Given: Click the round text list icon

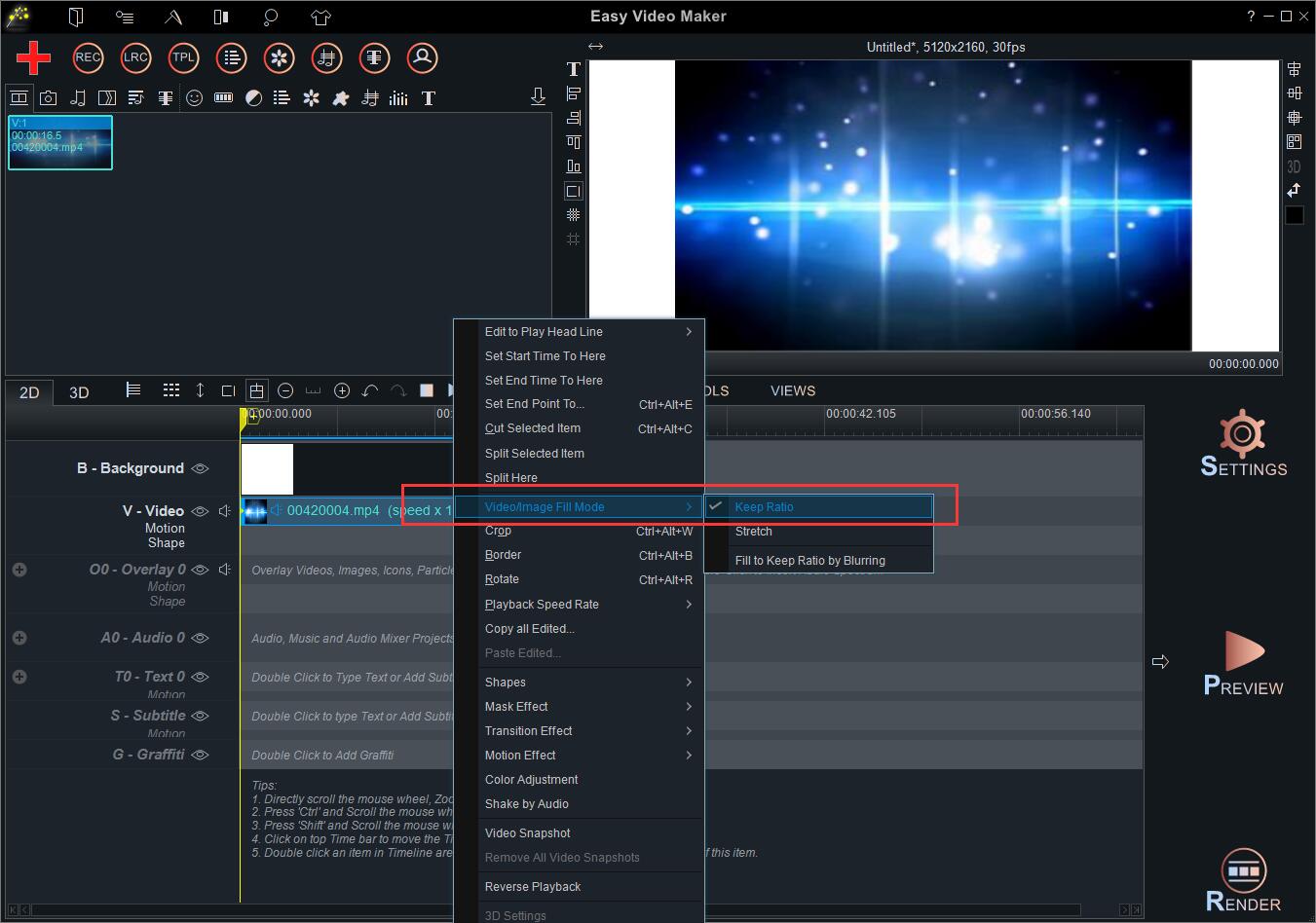Looking at the screenshot, I should pos(231,57).
